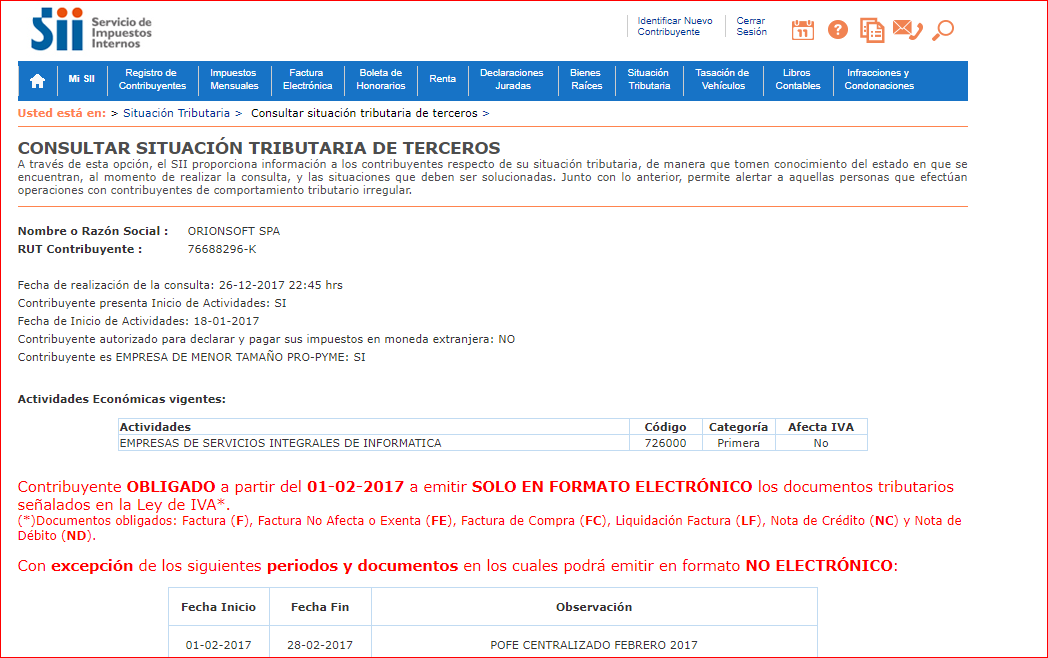1048x658 pixels.
Task: Click Identificar Nuevo Contribuyente link
Action: click(674, 26)
